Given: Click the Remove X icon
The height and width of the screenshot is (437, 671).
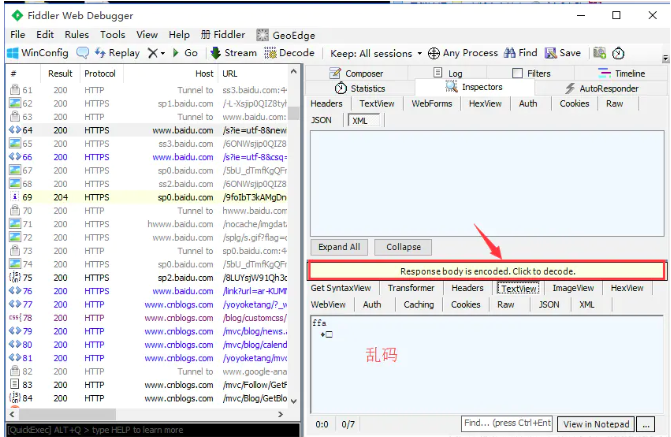Looking at the screenshot, I should tap(152, 53).
